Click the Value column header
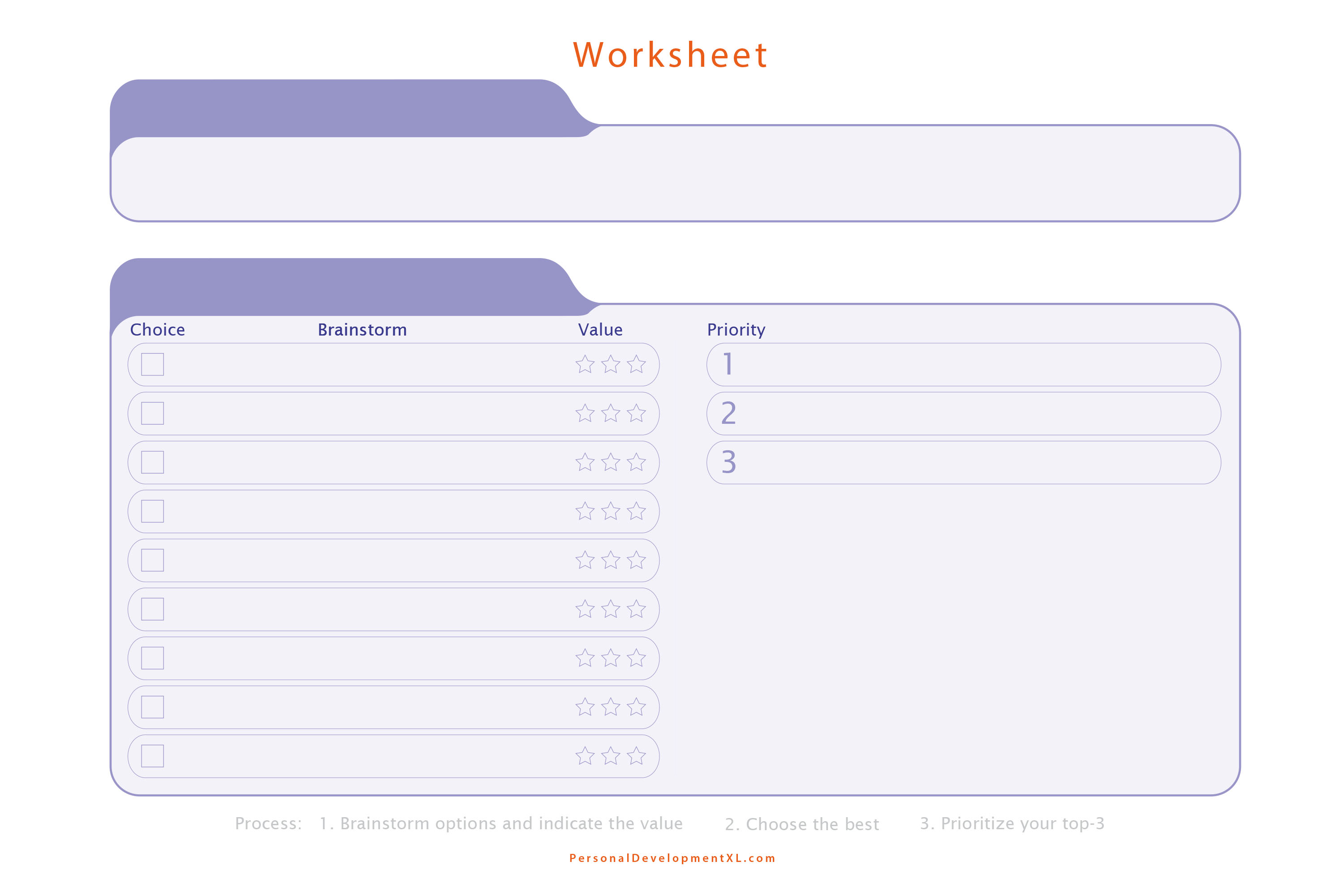 click(x=600, y=330)
